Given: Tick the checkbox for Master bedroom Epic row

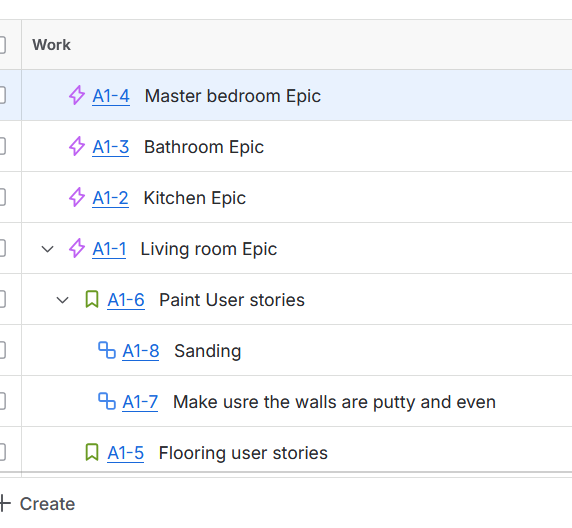Looking at the screenshot, I should pyautogui.click(x=2, y=95).
